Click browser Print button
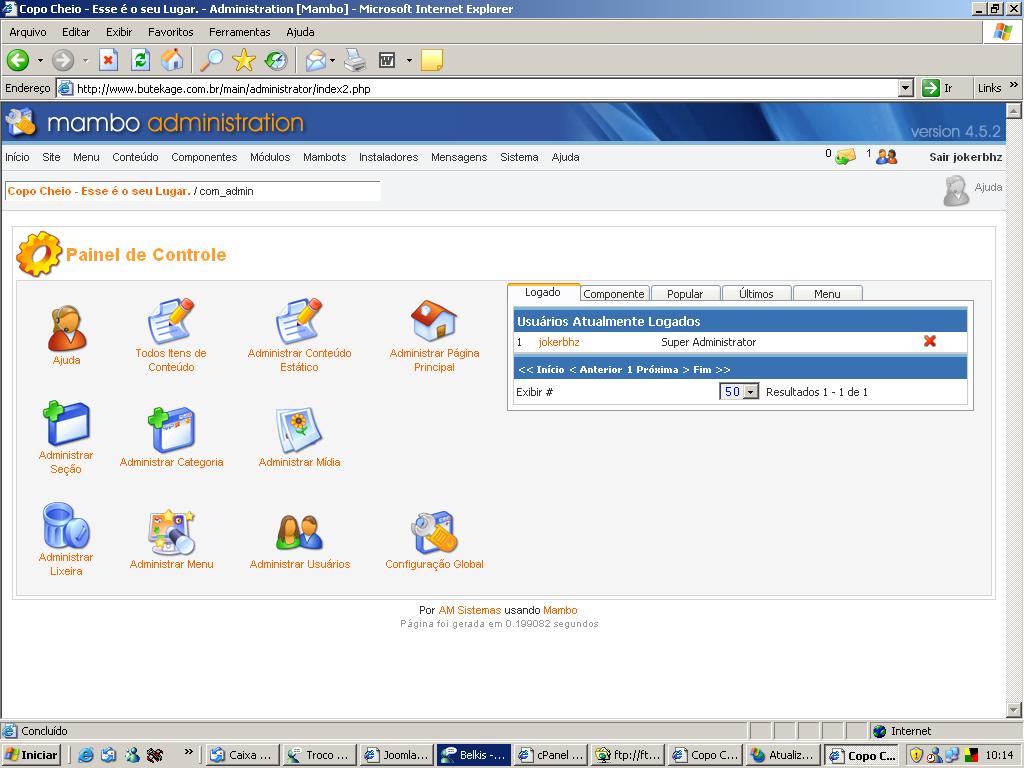The width and height of the screenshot is (1024, 768). [x=355, y=60]
